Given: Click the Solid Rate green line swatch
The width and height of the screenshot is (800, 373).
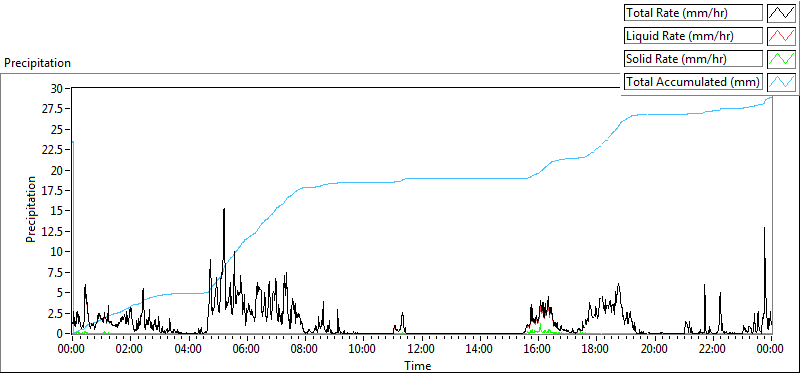Looking at the screenshot, I should 781,58.
